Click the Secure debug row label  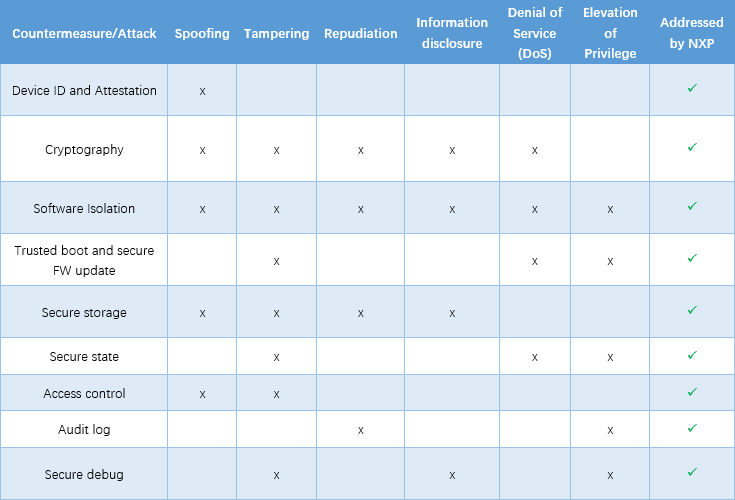coord(84,474)
